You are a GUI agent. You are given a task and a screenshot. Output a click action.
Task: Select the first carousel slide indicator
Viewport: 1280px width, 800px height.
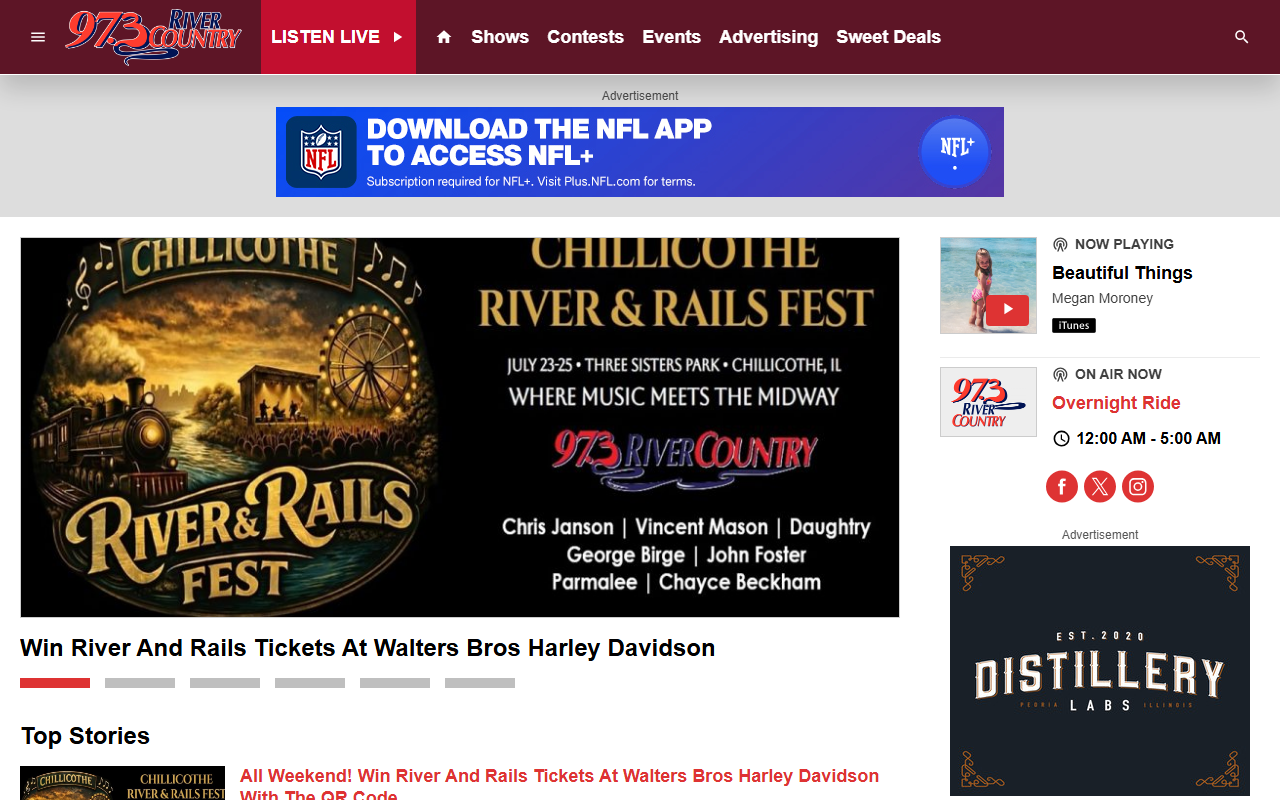[x=55, y=683]
